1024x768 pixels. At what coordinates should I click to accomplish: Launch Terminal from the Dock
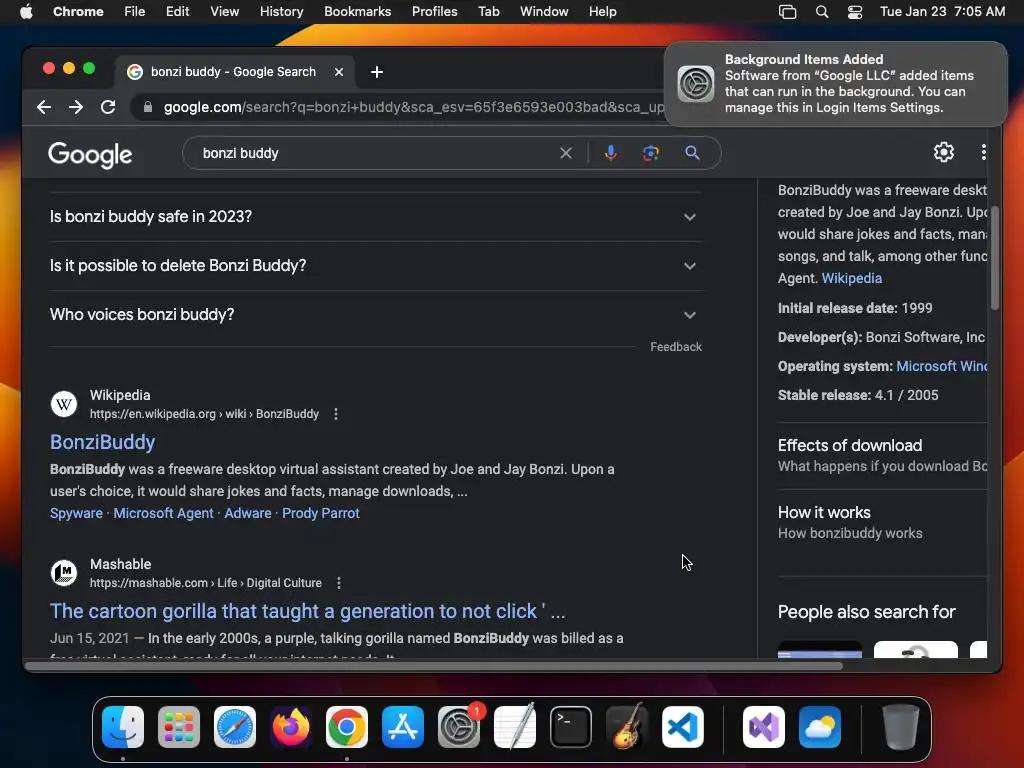pyautogui.click(x=571, y=727)
